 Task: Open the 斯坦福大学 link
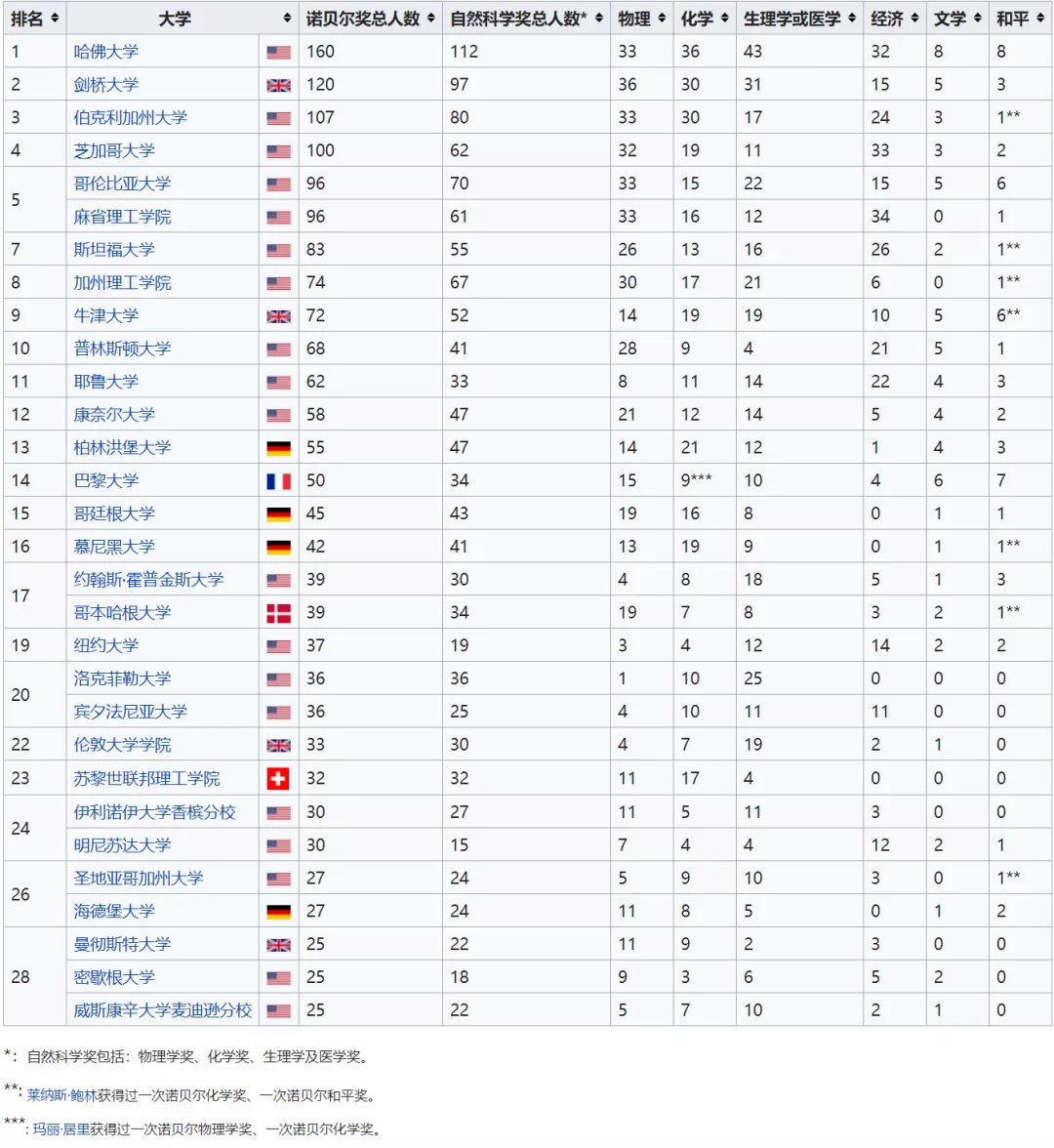(x=114, y=250)
